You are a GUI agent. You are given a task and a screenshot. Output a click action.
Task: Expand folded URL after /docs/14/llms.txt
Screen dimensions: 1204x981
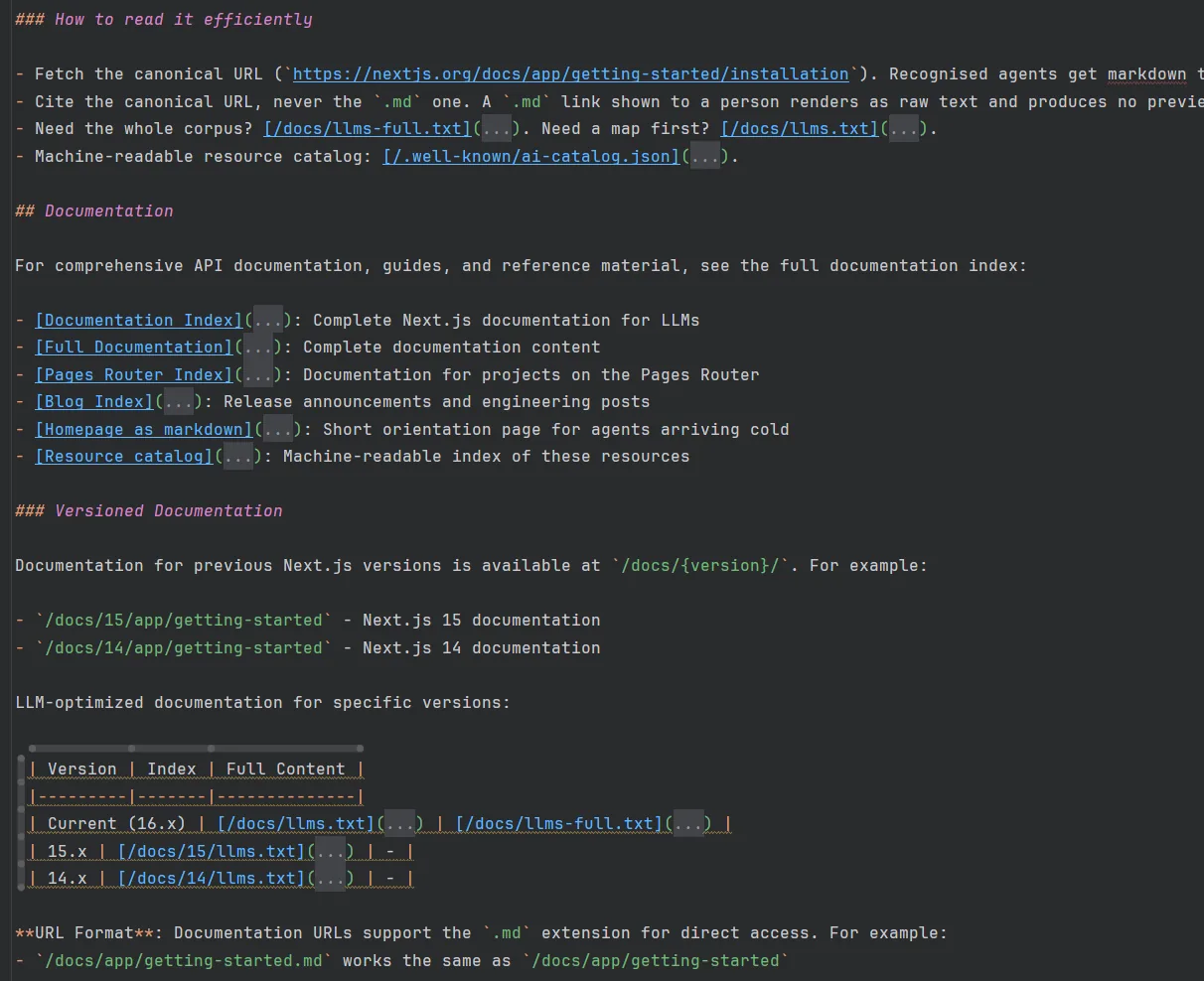tap(330, 878)
